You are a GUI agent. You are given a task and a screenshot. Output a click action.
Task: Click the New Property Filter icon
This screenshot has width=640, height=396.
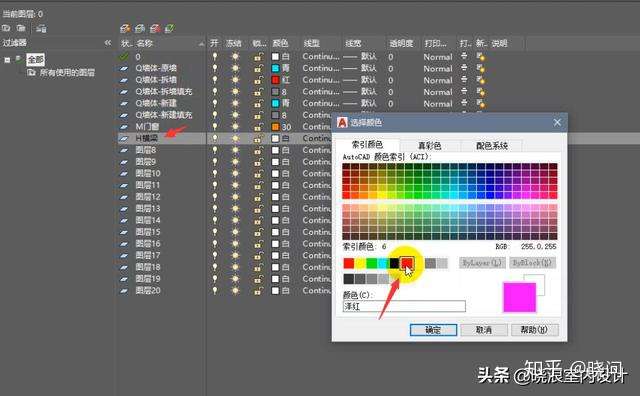(x=6, y=28)
